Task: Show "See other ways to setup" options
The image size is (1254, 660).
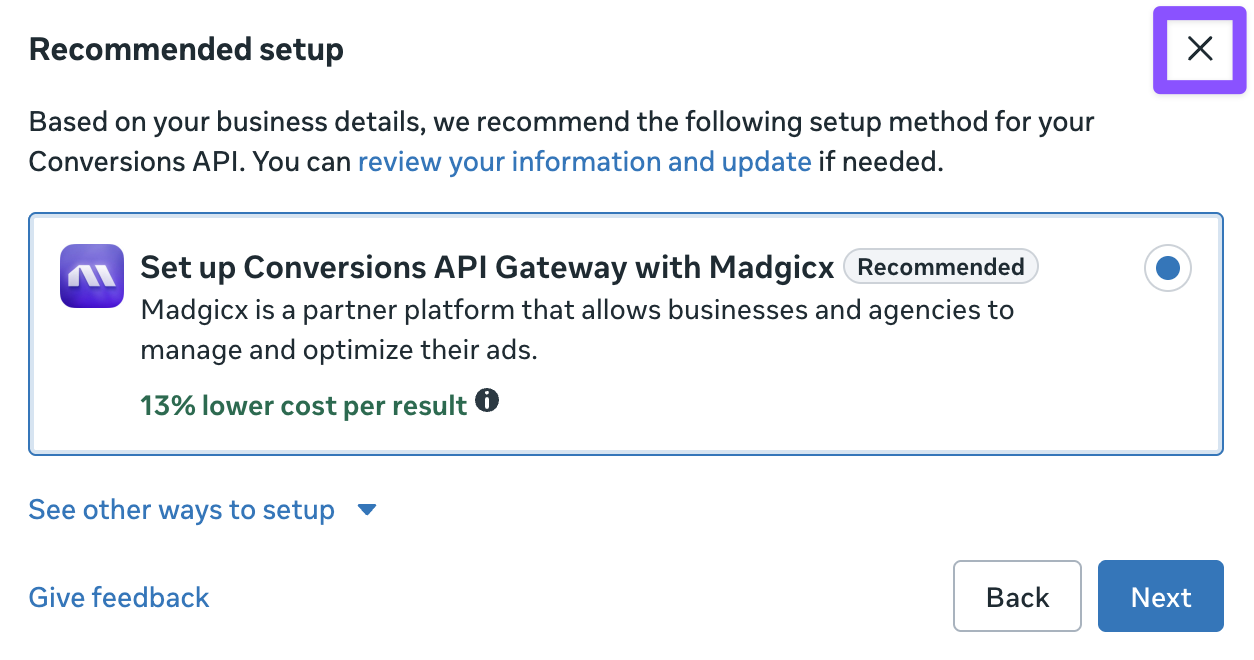Action: pyautogui.click(x=181, y=510)
